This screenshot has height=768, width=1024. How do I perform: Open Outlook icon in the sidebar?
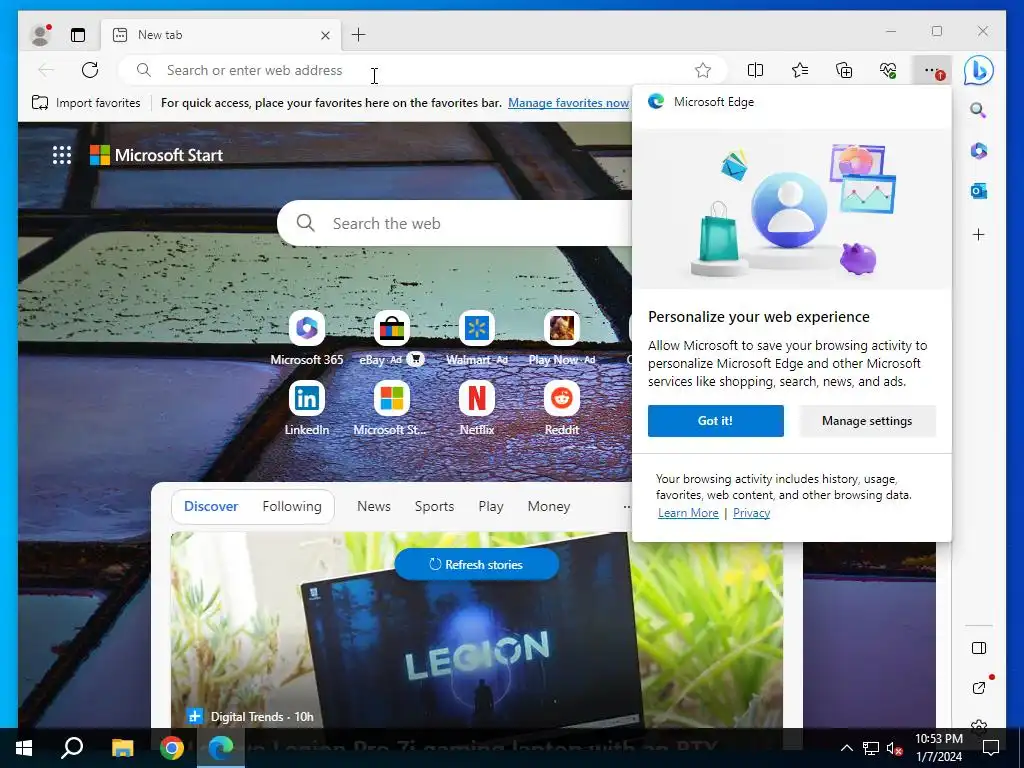pyautogui.click(x=978, y=191)
